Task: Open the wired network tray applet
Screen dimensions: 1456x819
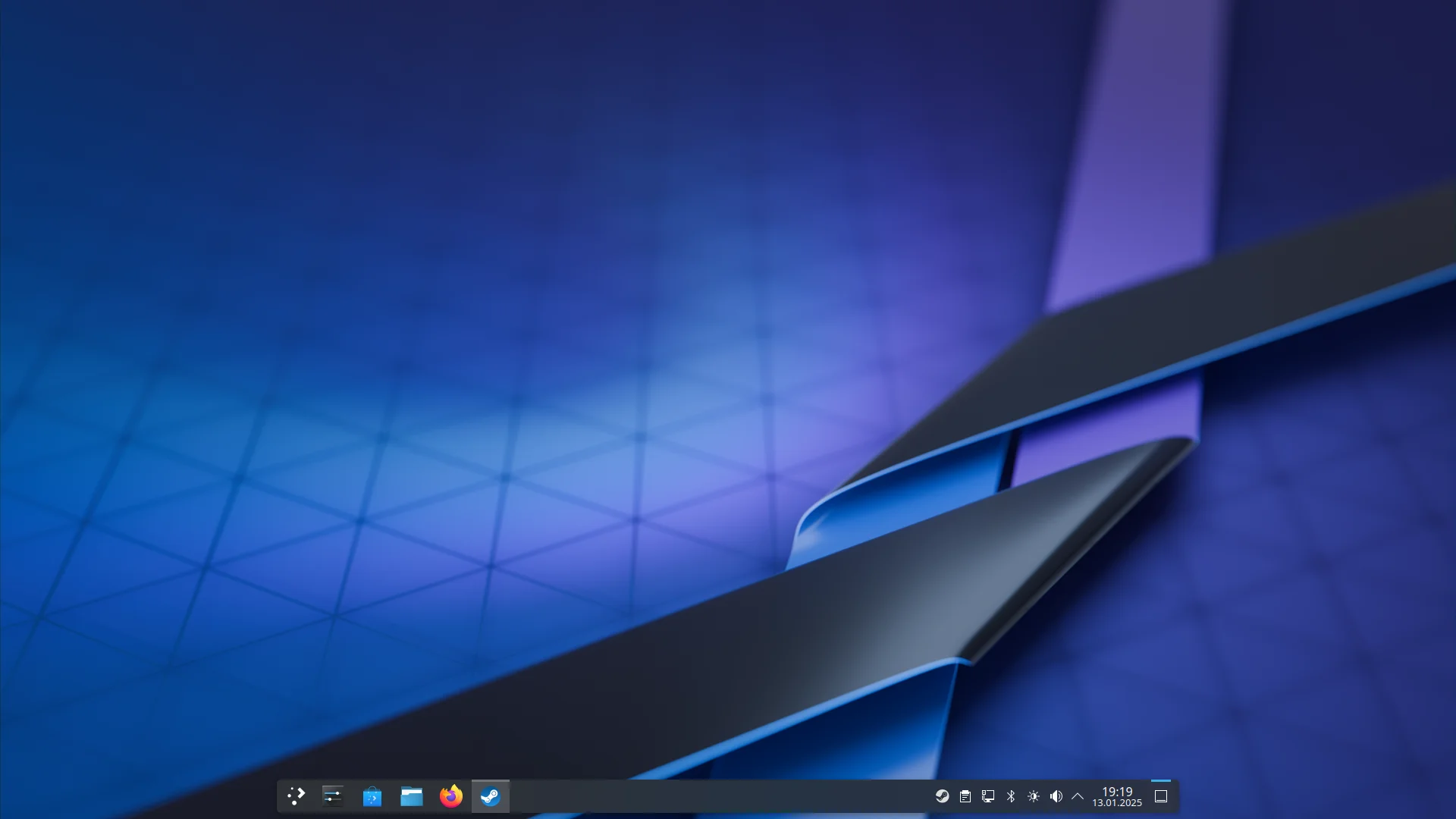Action: [988, 796]
